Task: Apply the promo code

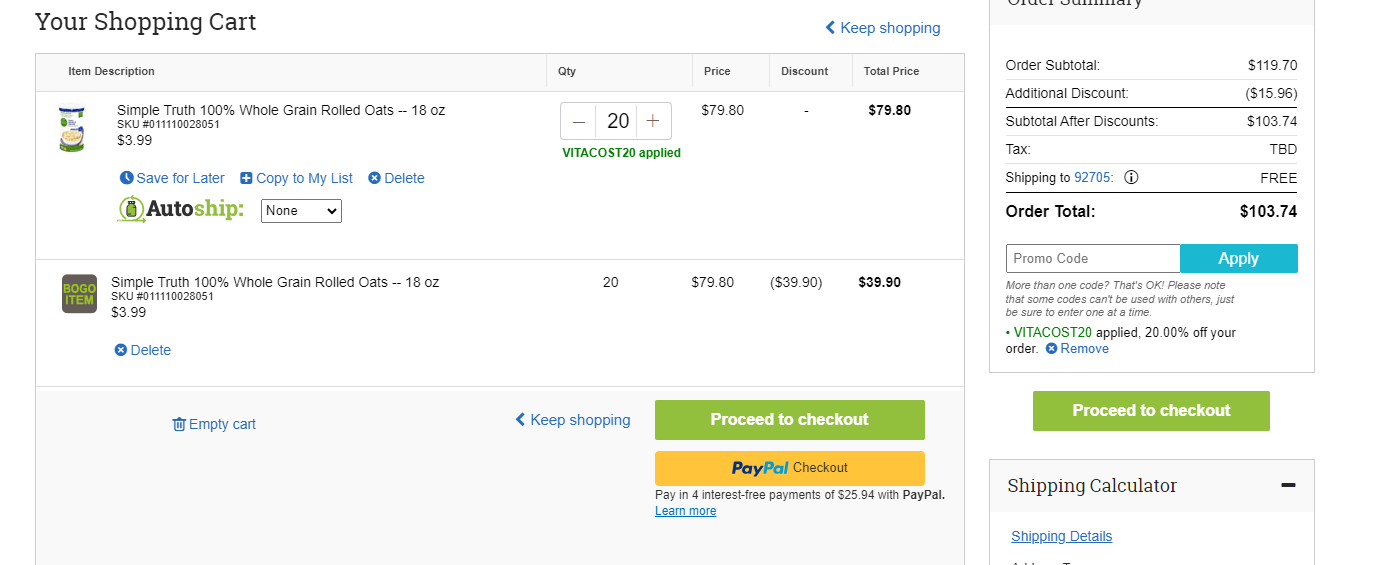Action: pyautogui.click(x=1239, y=258)
